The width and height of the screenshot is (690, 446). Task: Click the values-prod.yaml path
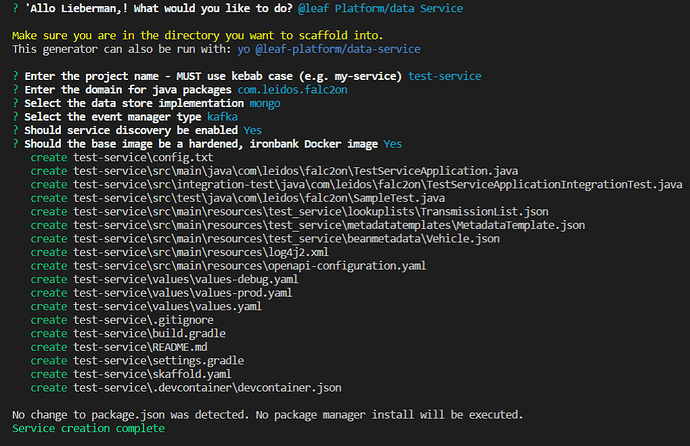[183, 293]
